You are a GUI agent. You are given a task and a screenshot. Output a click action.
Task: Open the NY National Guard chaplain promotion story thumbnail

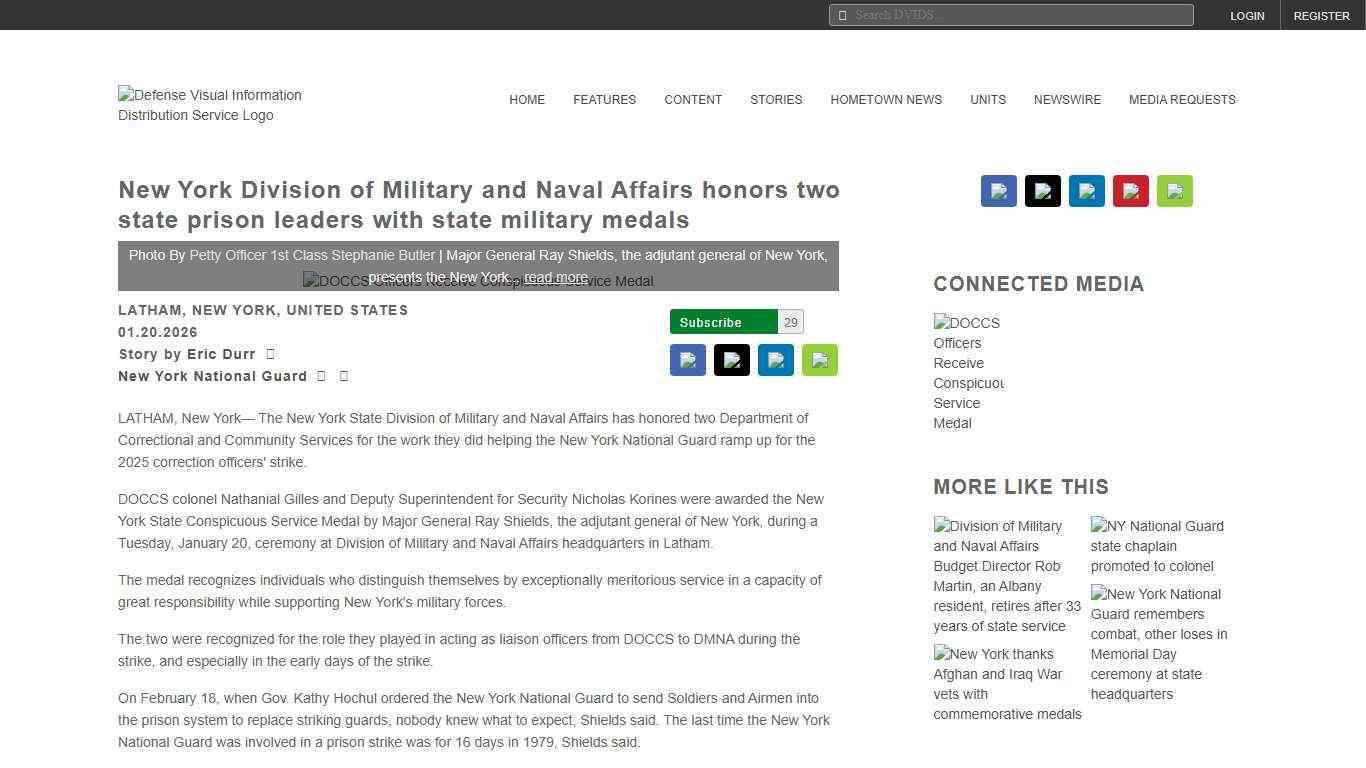click(1157, 545)
